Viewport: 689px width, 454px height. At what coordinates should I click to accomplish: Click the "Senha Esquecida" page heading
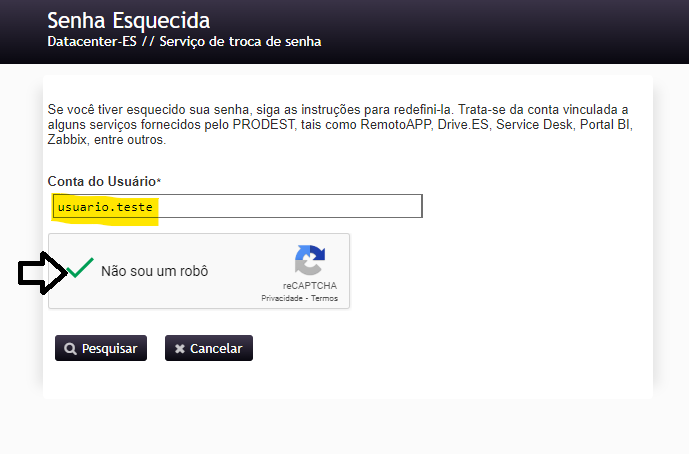point(129,20)
